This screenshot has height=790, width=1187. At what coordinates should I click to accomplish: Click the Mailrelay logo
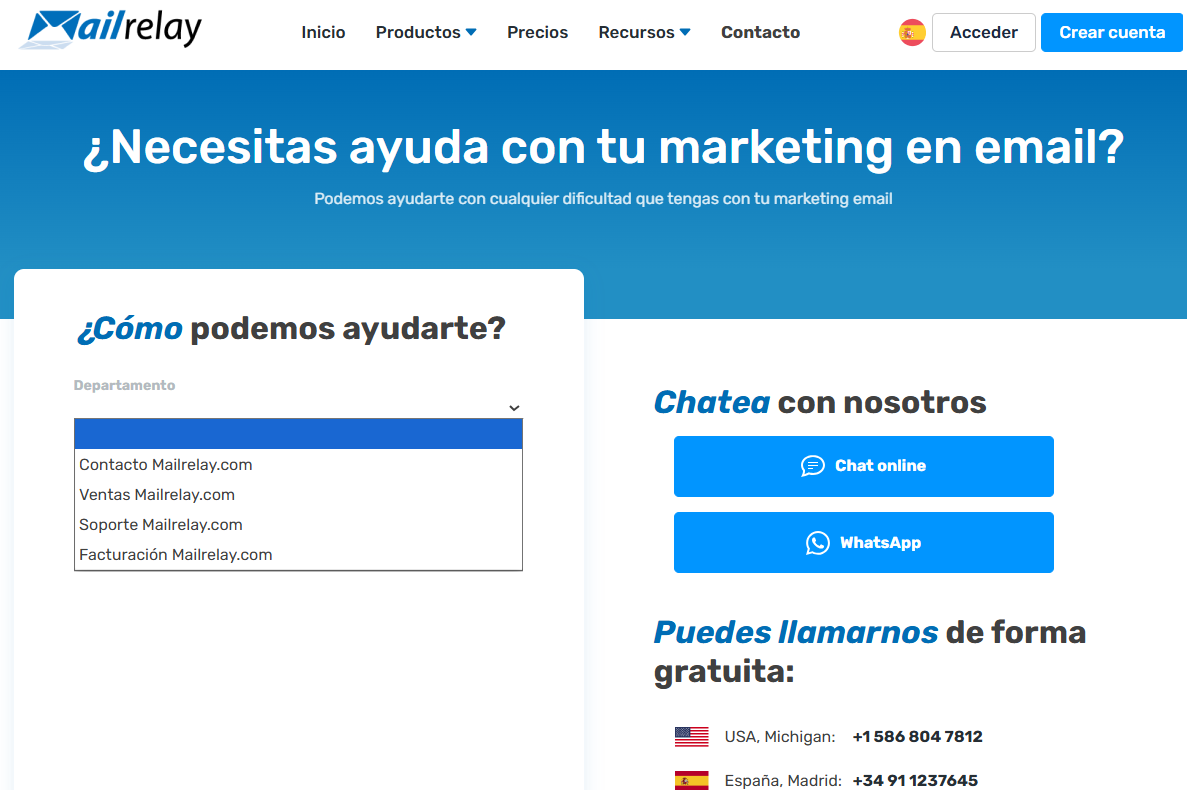[x=111, y=29]
